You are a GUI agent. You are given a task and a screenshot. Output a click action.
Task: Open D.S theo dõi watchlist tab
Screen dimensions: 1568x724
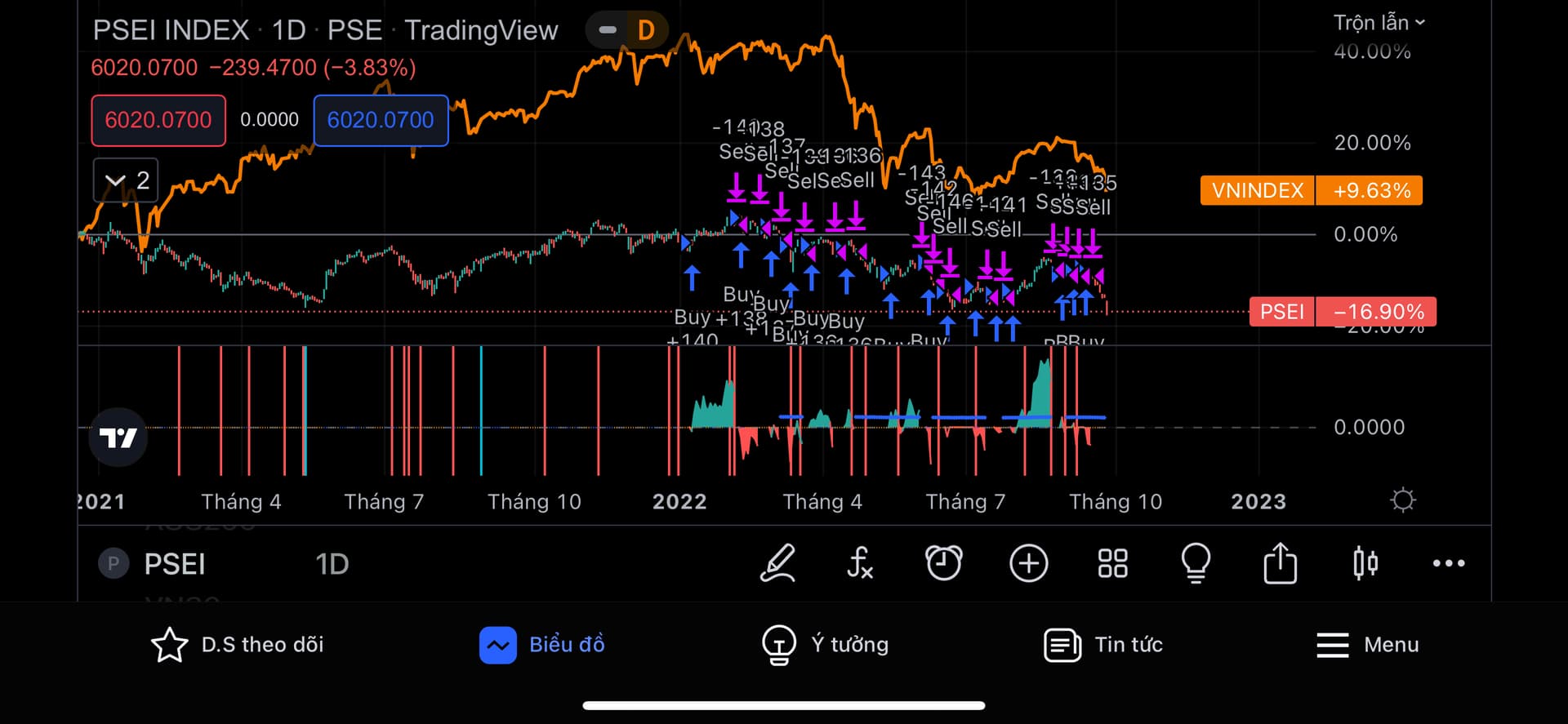click(238, 645)
